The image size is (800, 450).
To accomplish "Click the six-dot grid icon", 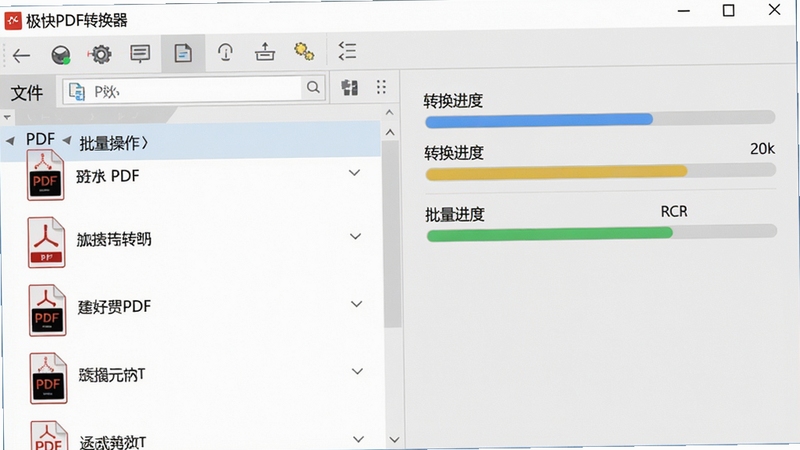I will [x=381, y=87].
